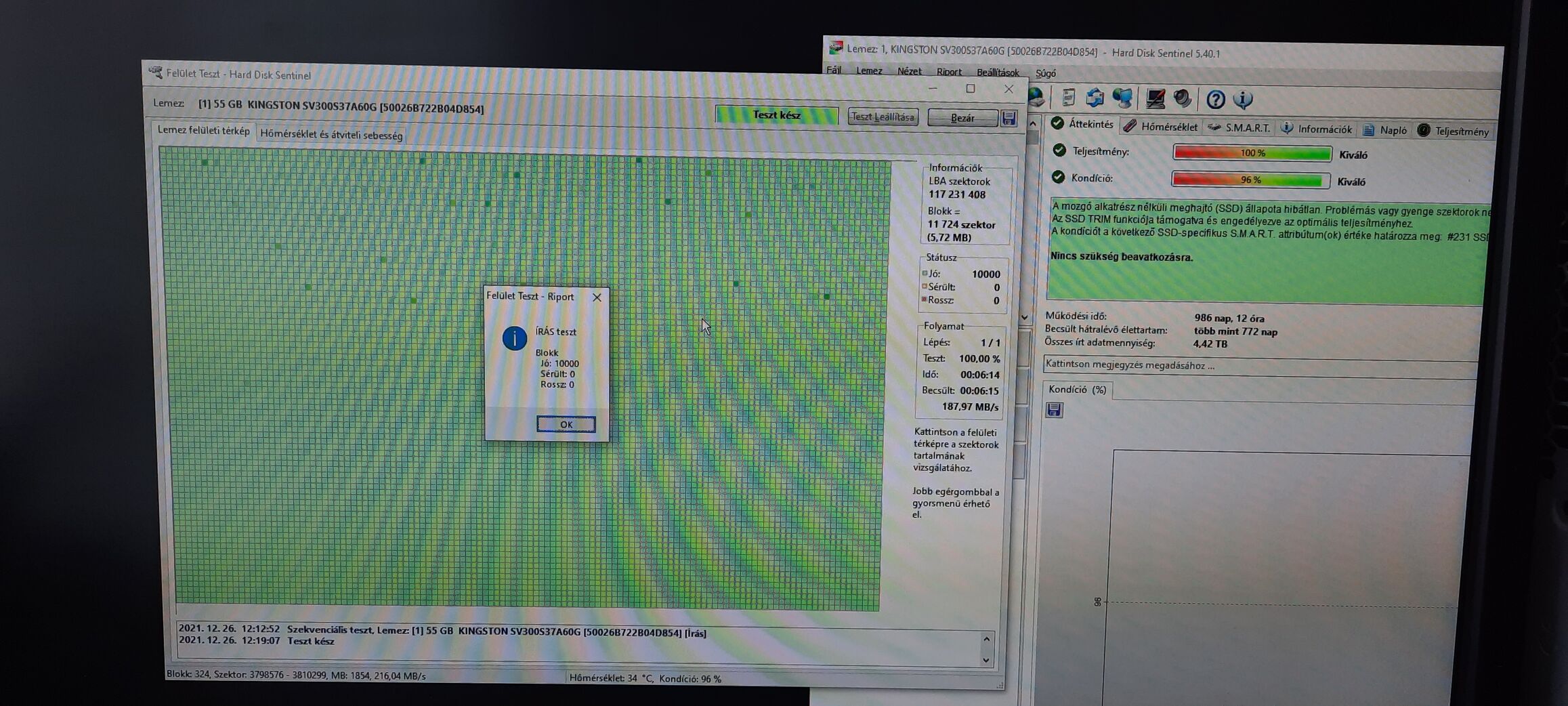Click OK in the Riport dialog
Image resolution: width=1568 pixels, height=706 pixels.
[566, 424]
